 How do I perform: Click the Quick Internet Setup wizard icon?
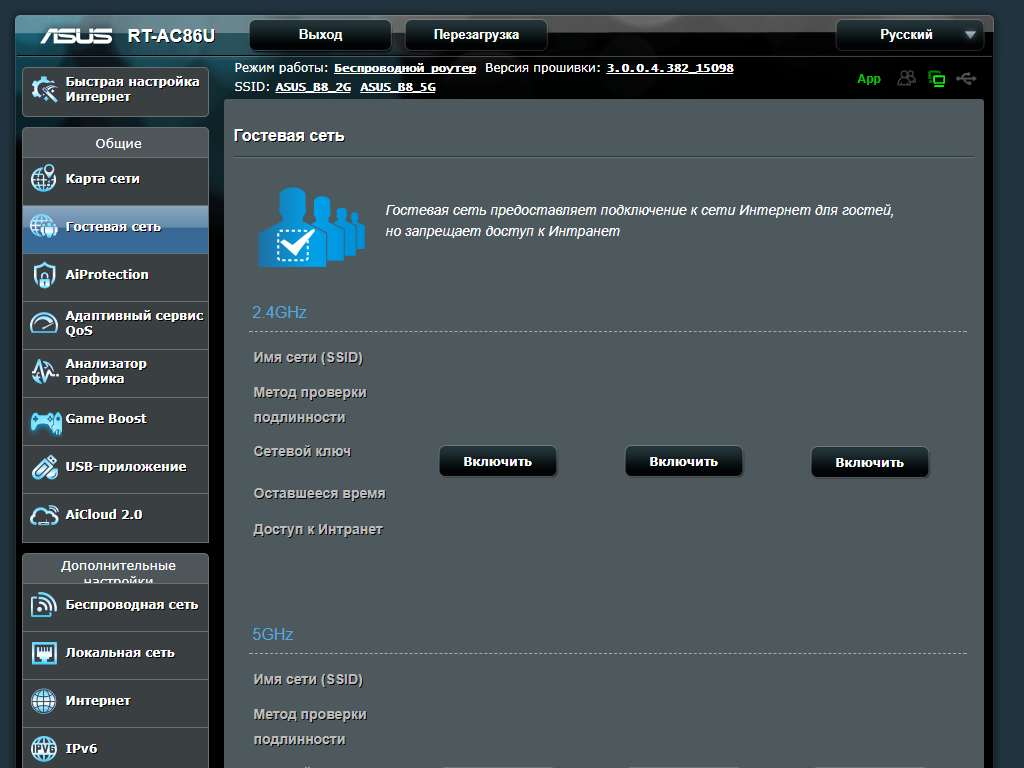[x=44, y=89]
